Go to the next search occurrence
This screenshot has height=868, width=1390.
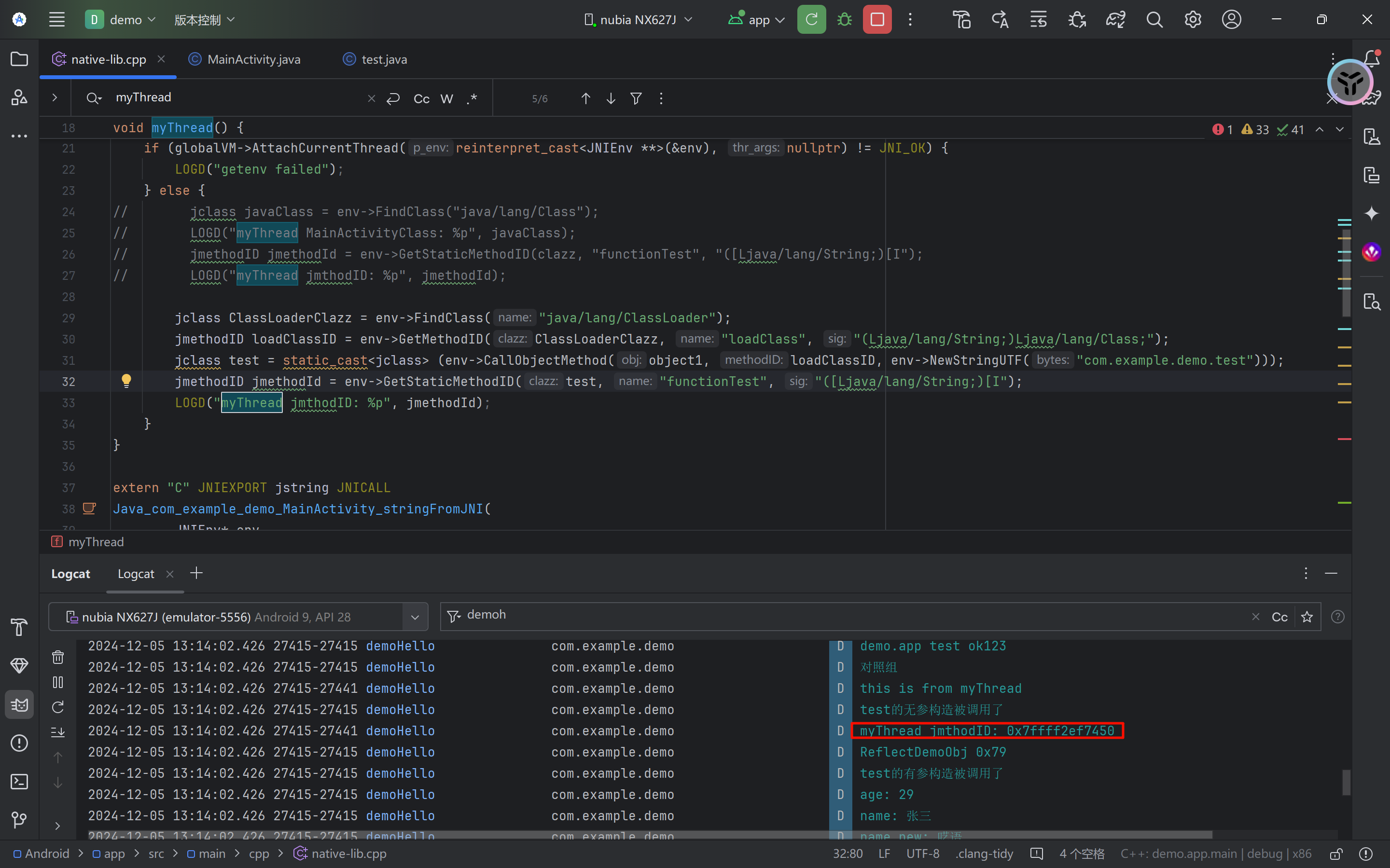[611, 99]
